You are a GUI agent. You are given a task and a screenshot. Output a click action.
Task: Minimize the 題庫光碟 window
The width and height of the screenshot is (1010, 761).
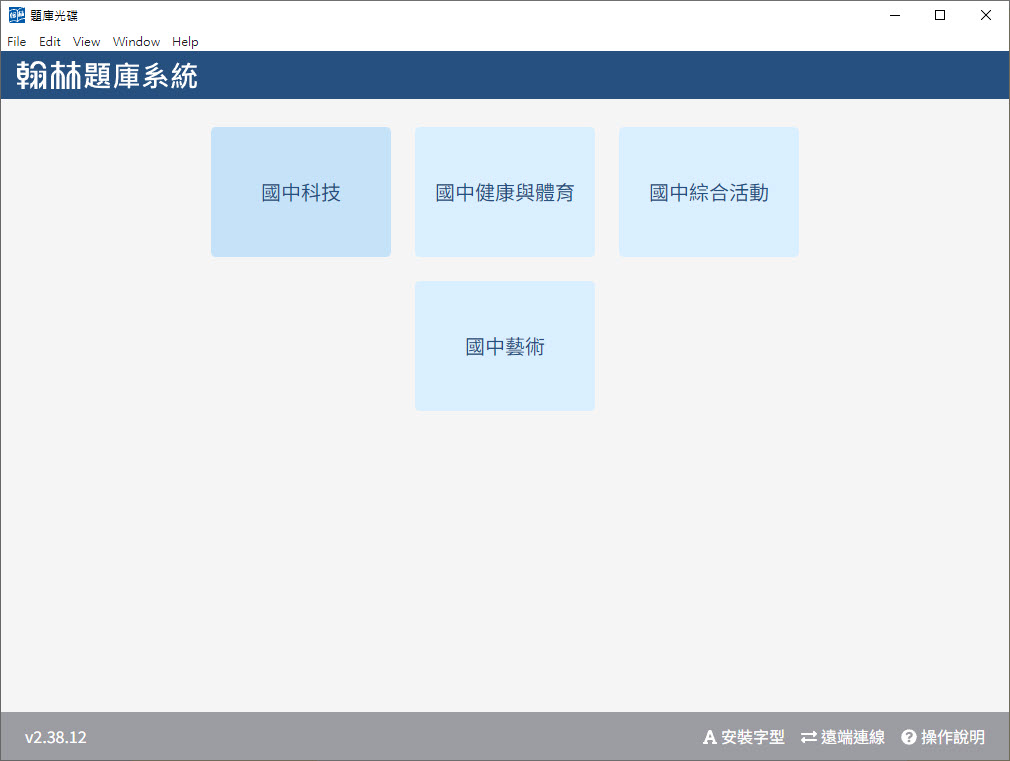click(895, 15)
